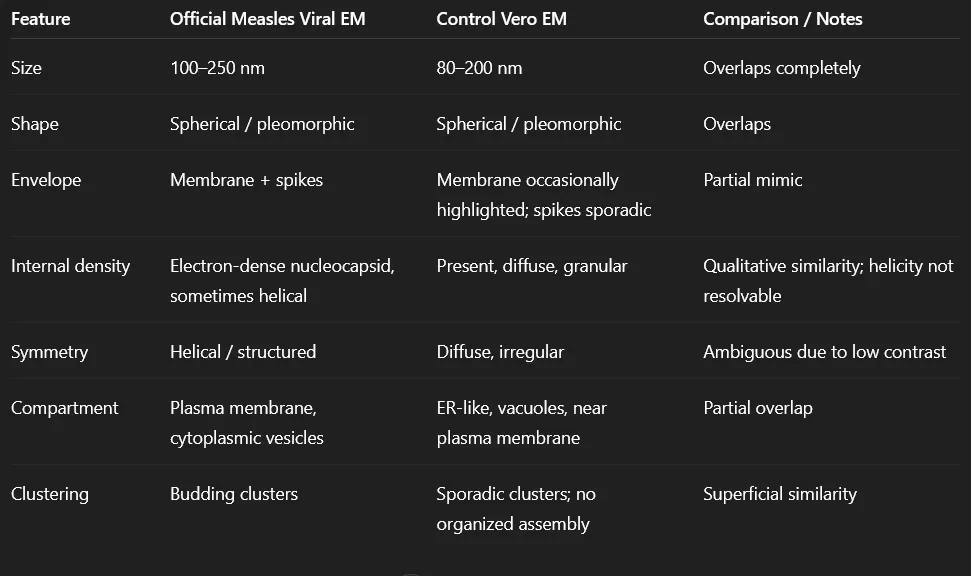Click the Membrane + spikes cell
971x576 pixels.
click(x=246, y=180)
